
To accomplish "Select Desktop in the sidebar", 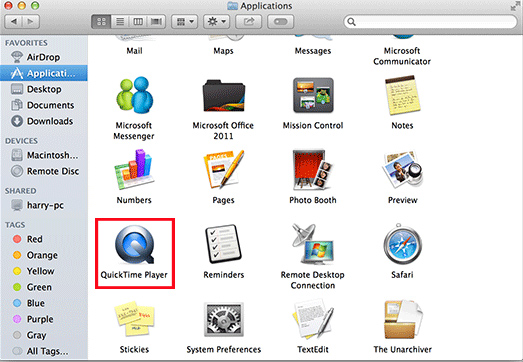I will point(44,89).
